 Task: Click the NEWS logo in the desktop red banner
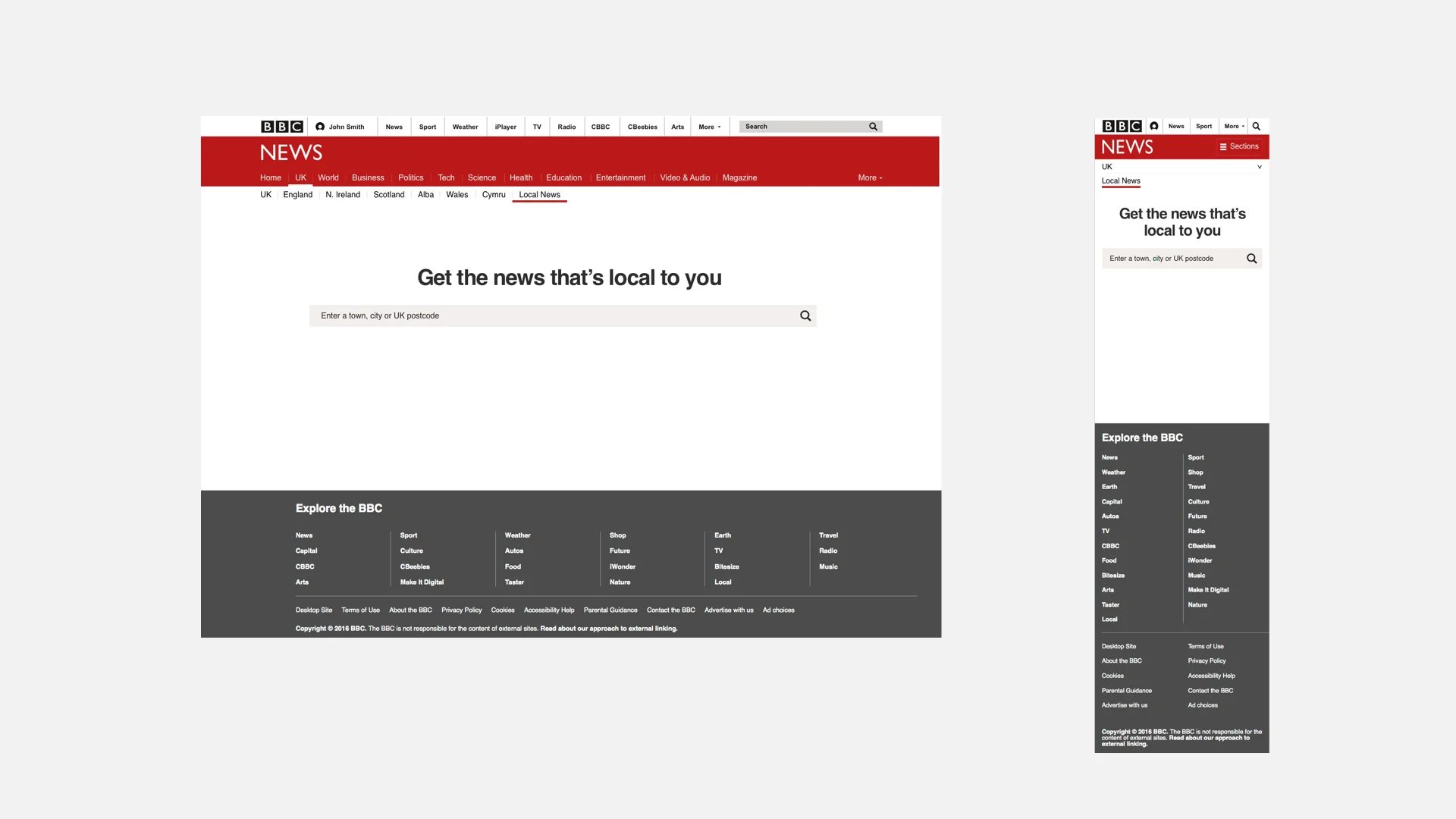(291, 152)
